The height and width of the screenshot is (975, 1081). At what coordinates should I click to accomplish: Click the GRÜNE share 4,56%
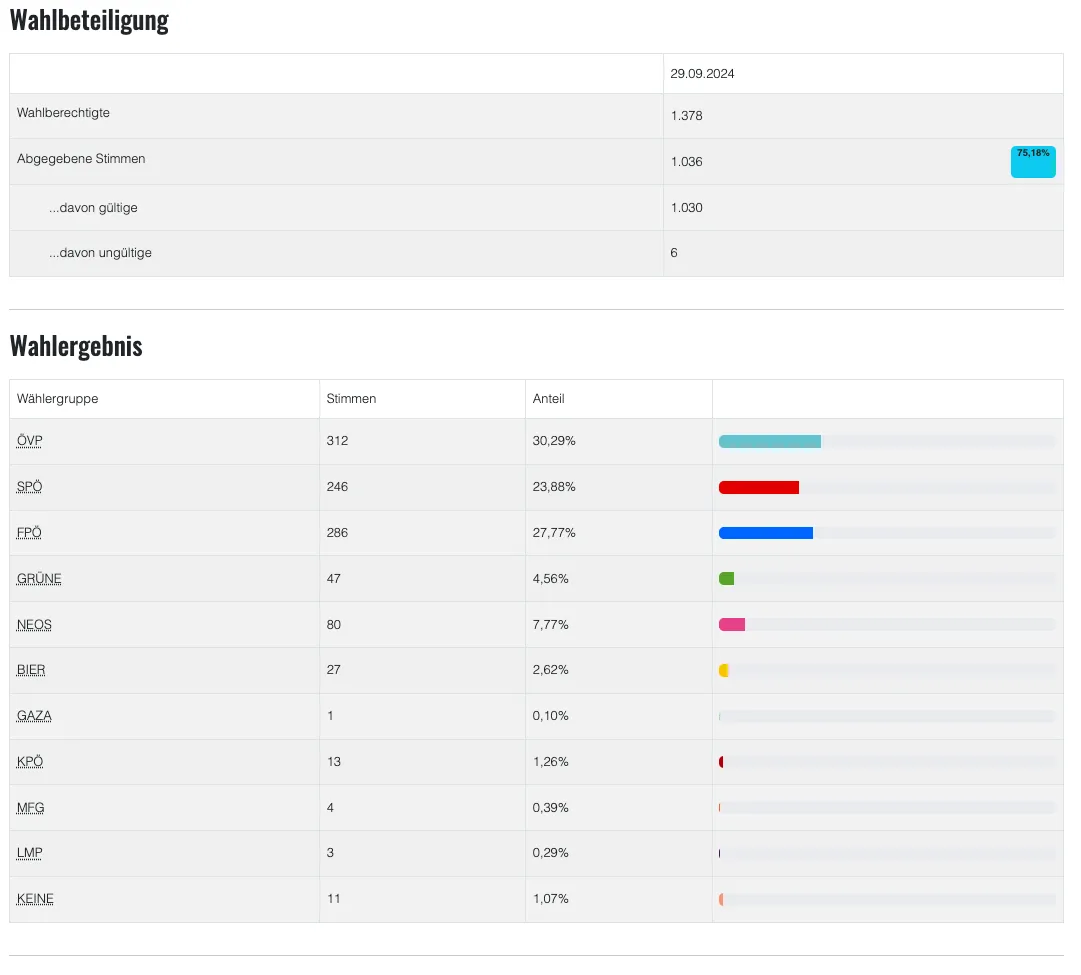click(x=550, y=579)
